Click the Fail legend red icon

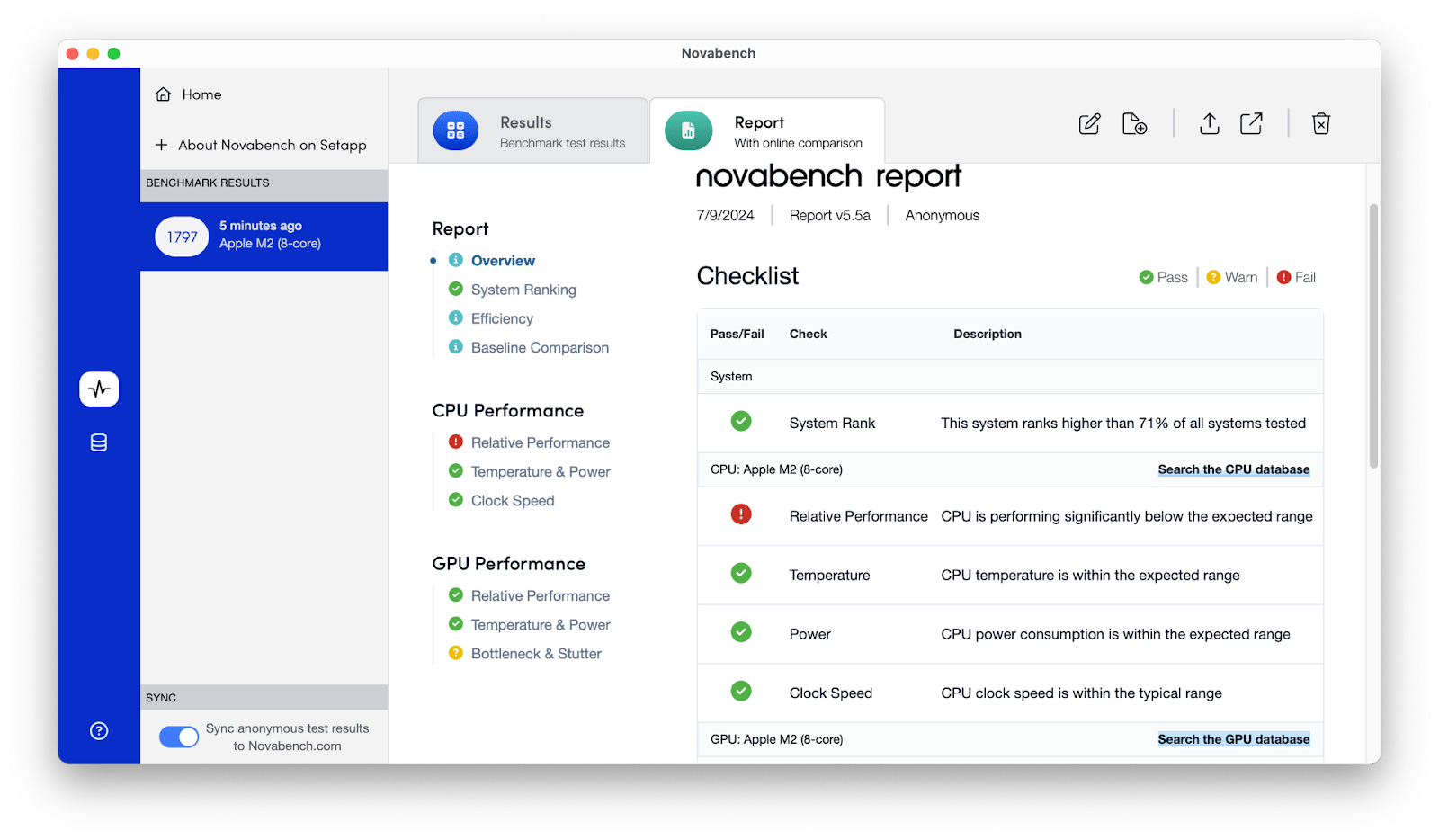coord(1284,277)
